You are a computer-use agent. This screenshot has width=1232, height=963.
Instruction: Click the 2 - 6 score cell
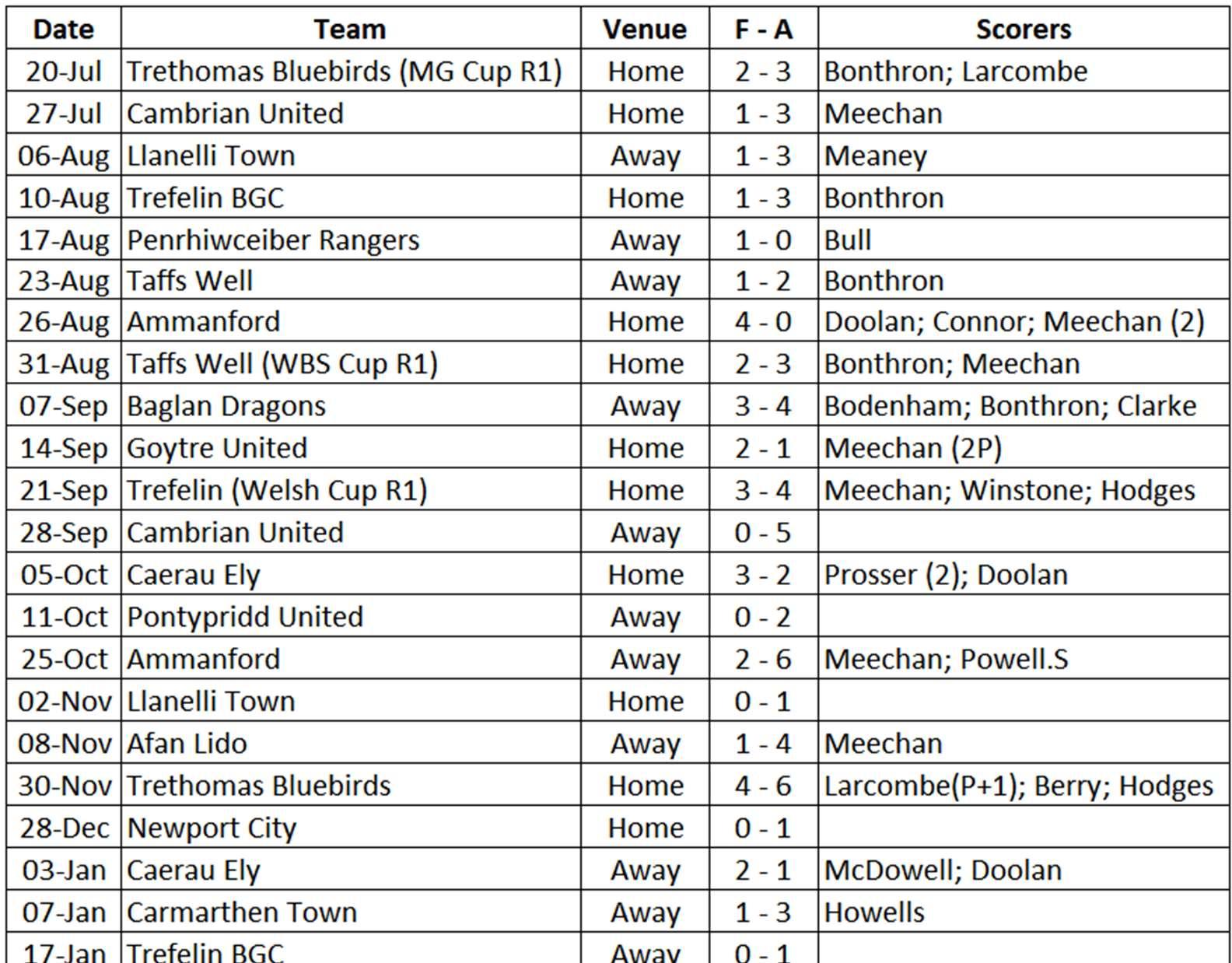pos(763,659)
